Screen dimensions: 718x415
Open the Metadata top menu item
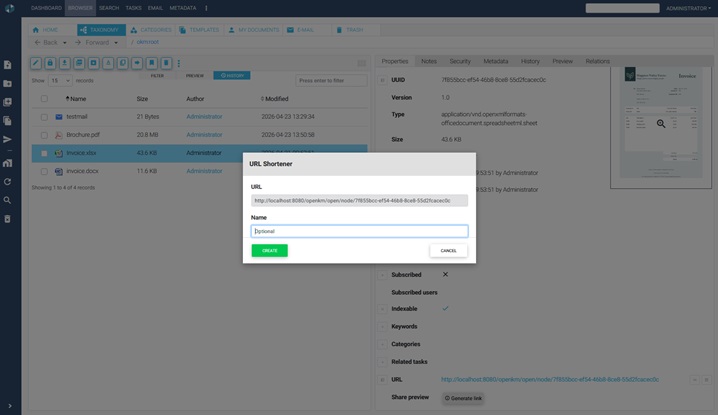point(183,8)
